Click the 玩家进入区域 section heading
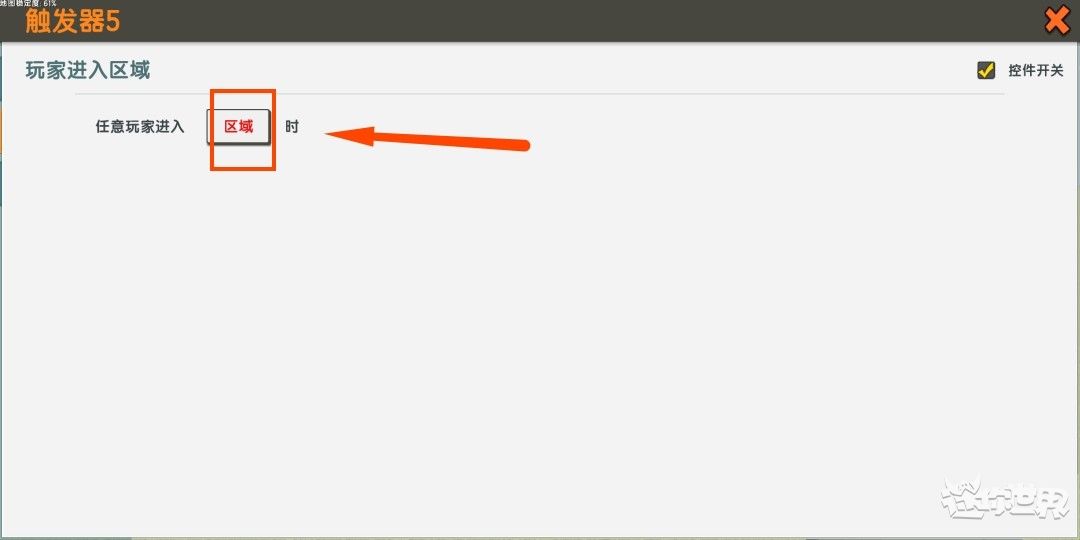This screenshot has width=1080, height=540. [x=87, y=70]
